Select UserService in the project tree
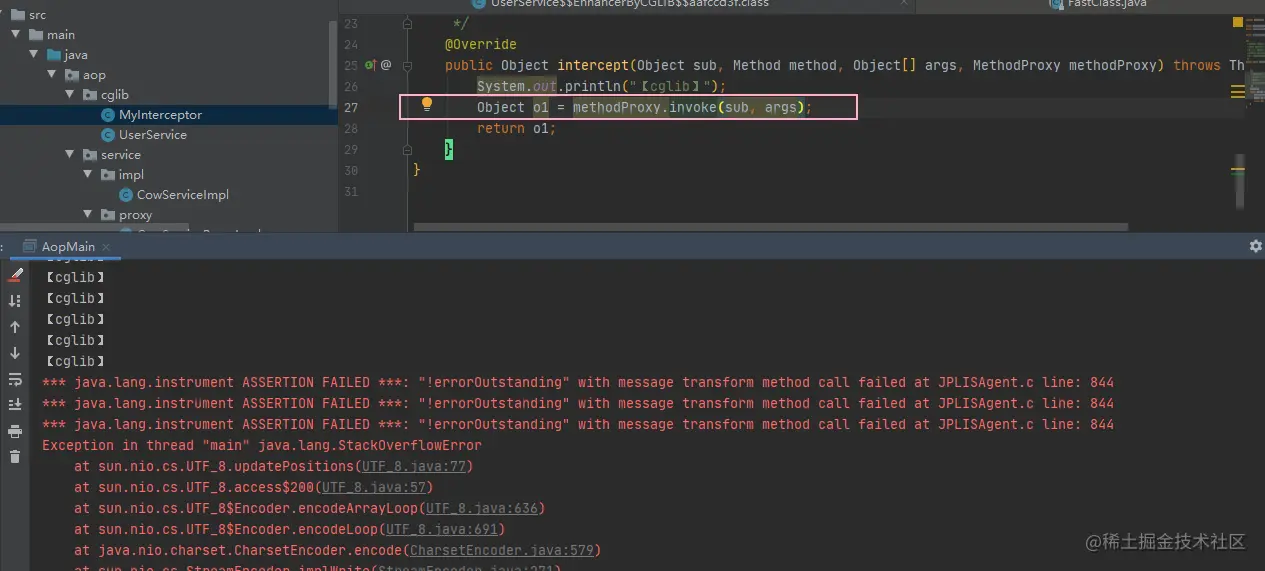Screen dimensions: 1265x571 tap(152, 135)
